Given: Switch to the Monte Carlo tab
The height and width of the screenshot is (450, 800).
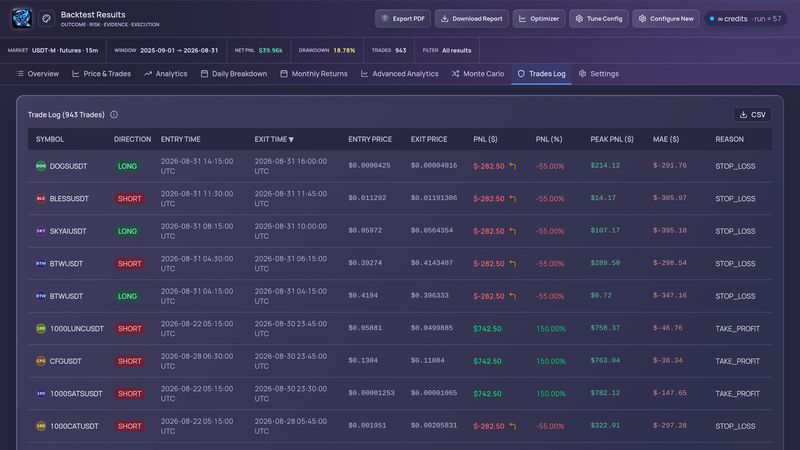Looking at the screenshot, I should tap(478, 74).
